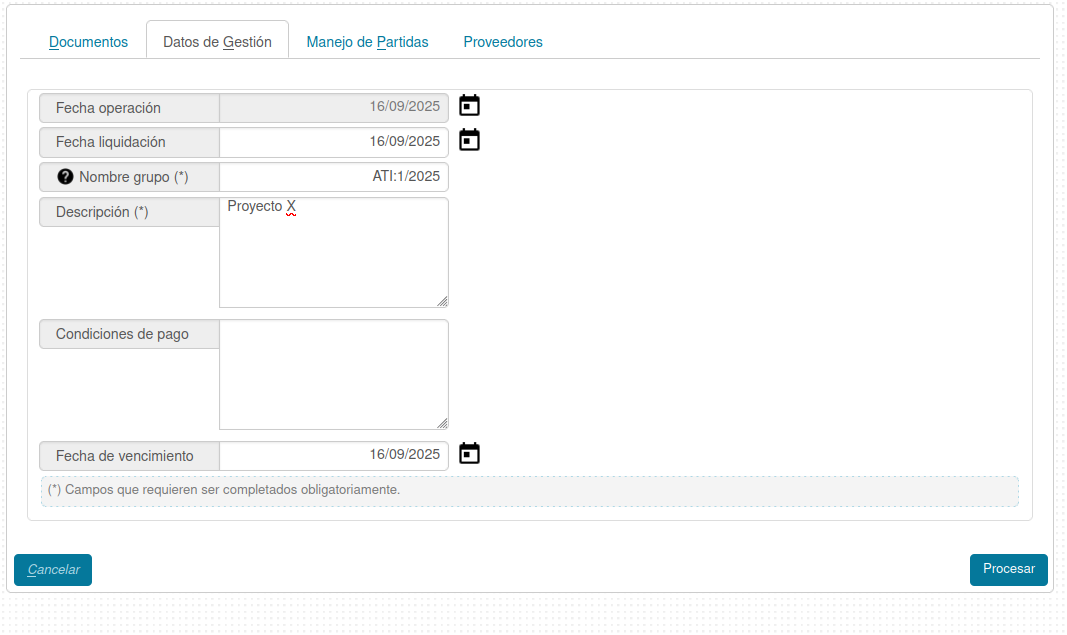Switch to the Documentos tab
Image resolution: width=1067 pixels, height=635 pixels.
tap(88, 42)
